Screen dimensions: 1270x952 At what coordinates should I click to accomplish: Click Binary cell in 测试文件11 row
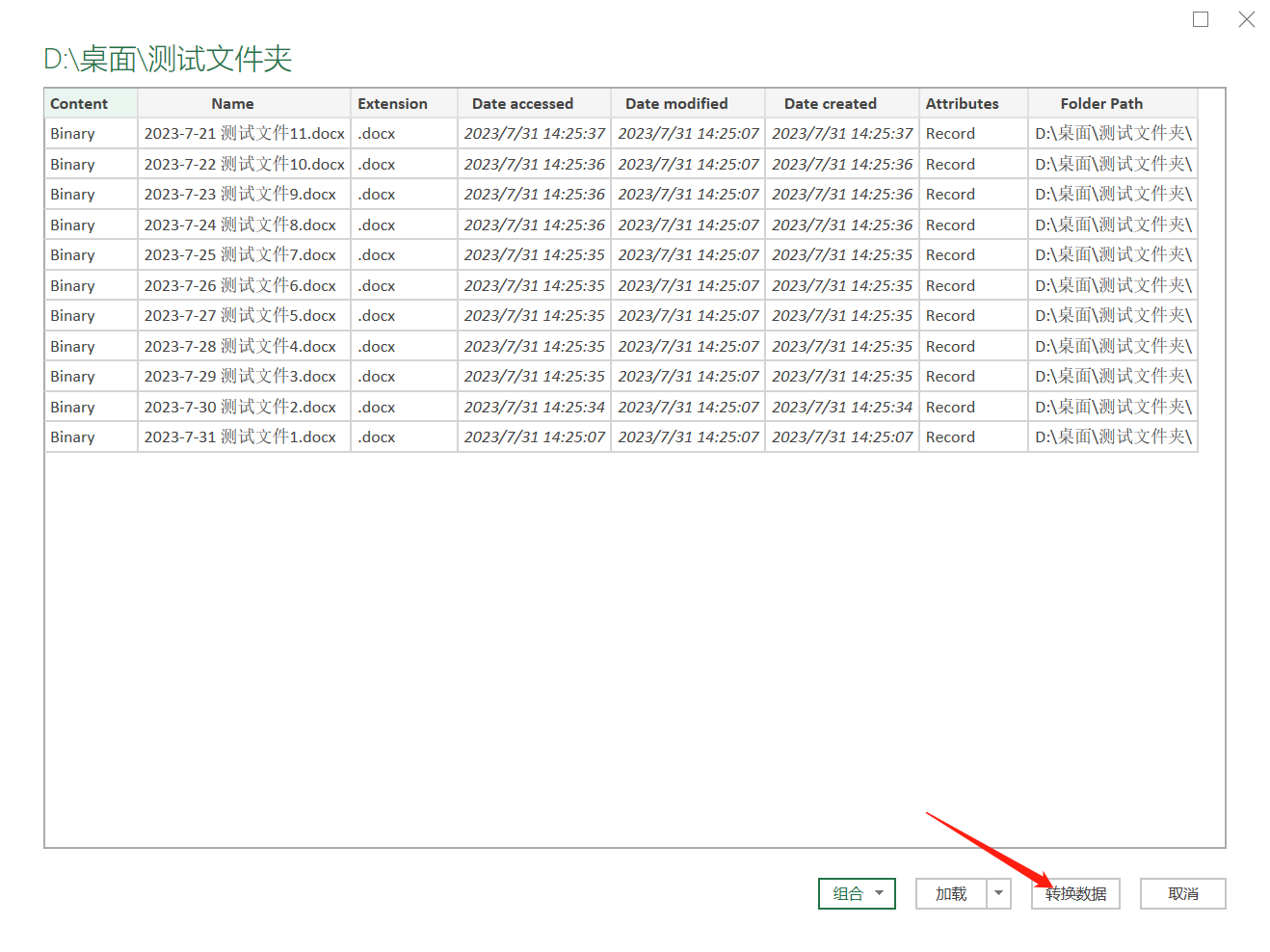92,134
